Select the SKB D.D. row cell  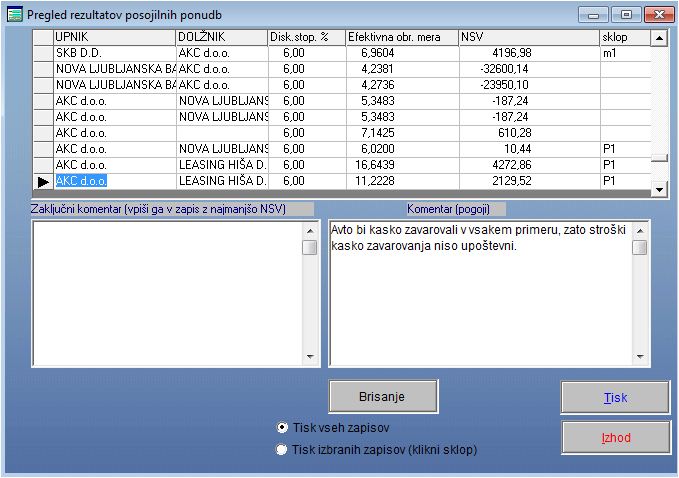(x=114, y=53)
